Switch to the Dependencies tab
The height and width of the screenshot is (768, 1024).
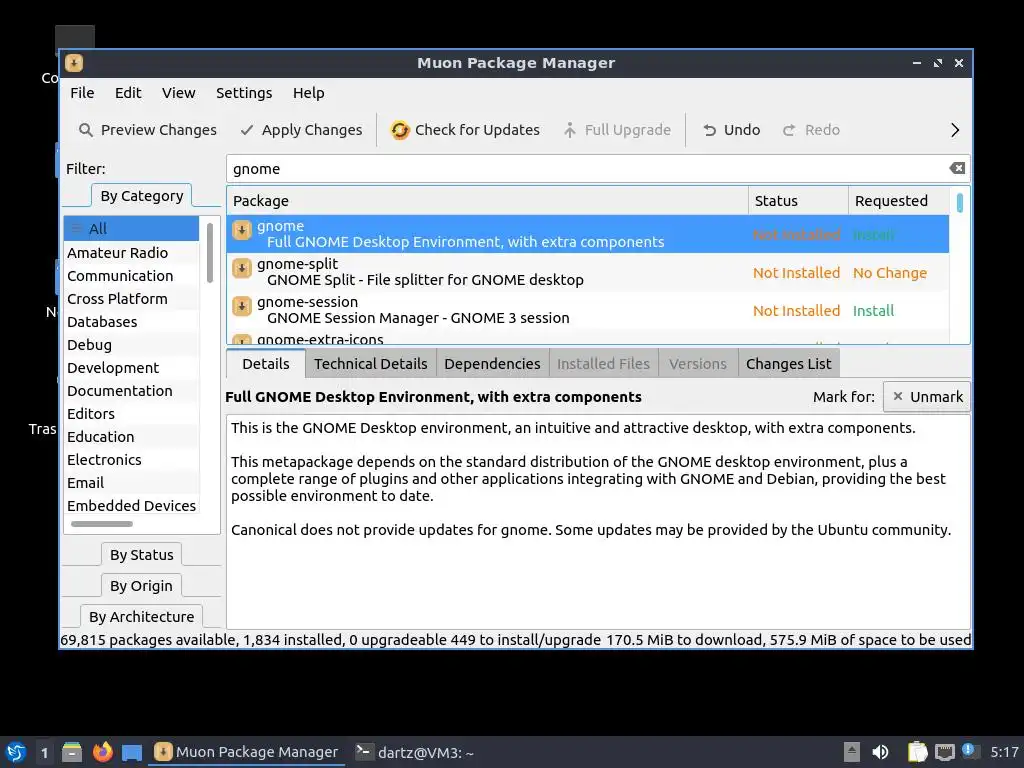point(492,364)
